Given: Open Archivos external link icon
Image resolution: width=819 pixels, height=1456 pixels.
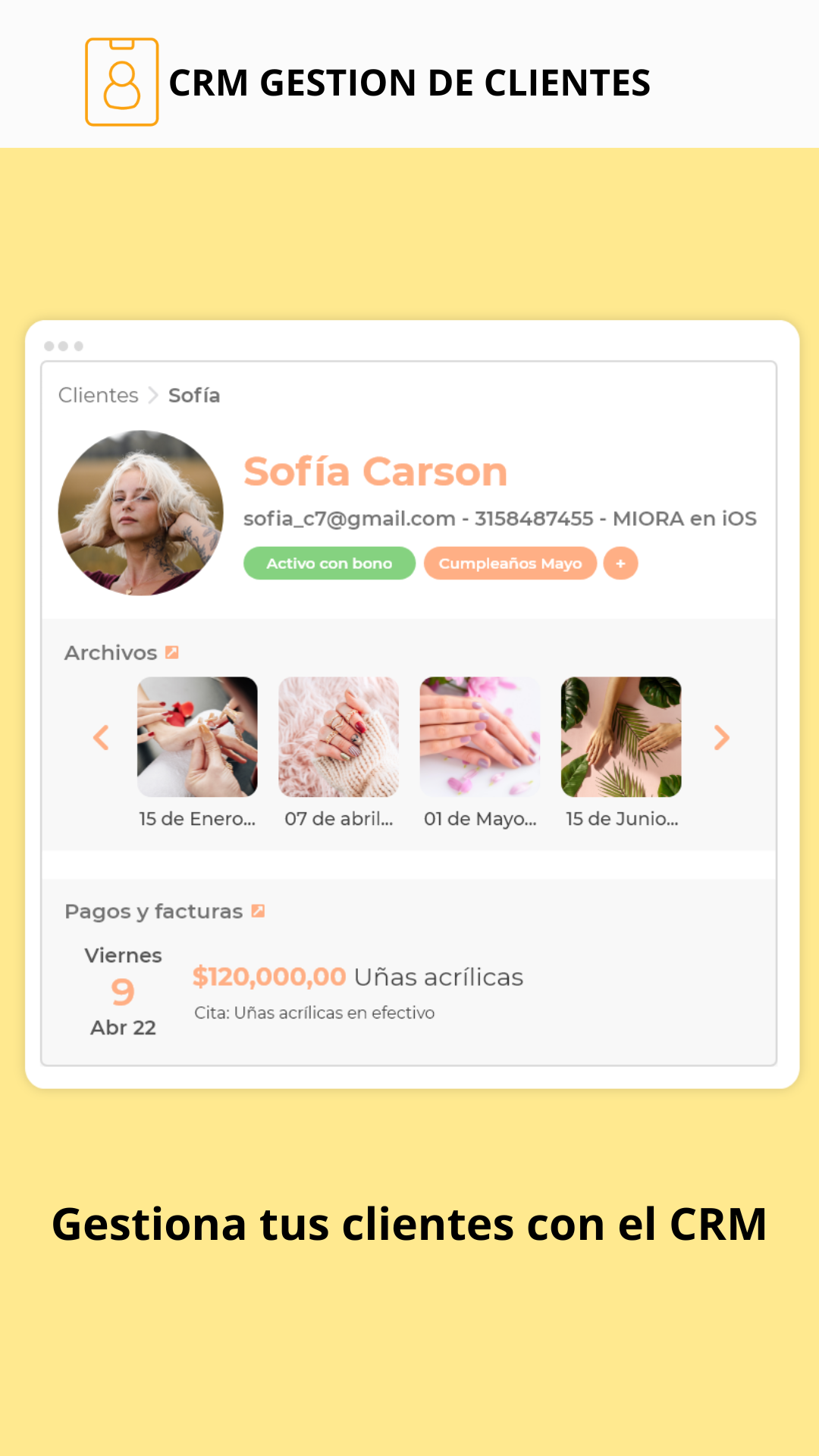Looking at the screenshot, I should point(172,652).
